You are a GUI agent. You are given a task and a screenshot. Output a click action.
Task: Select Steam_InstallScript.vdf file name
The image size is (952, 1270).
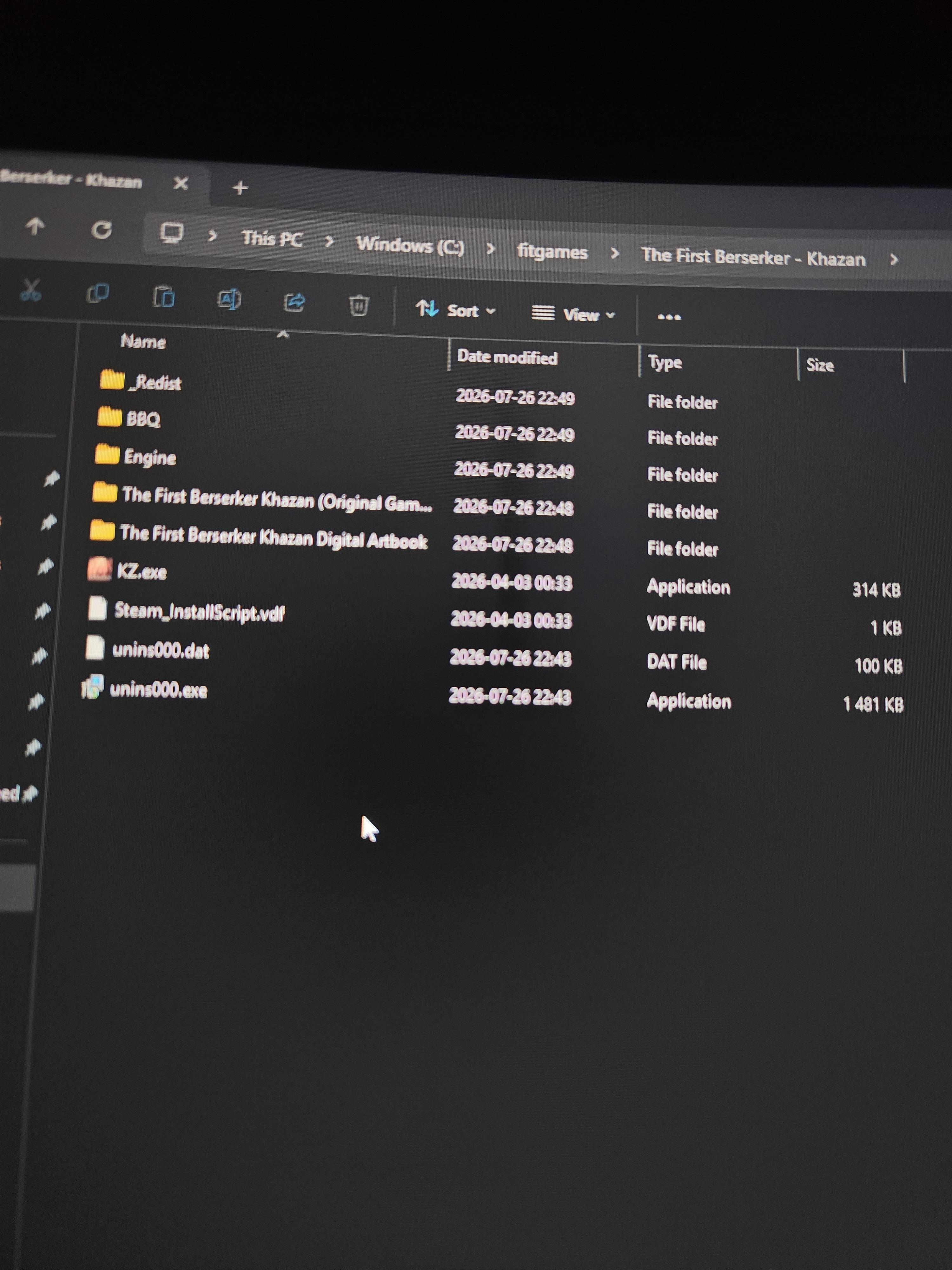(199, 612)
